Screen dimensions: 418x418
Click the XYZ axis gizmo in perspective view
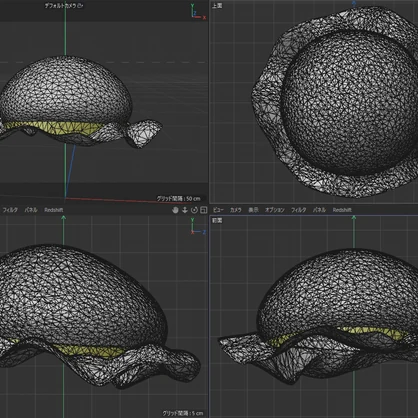pyautogui.click(x=198, y=12)
